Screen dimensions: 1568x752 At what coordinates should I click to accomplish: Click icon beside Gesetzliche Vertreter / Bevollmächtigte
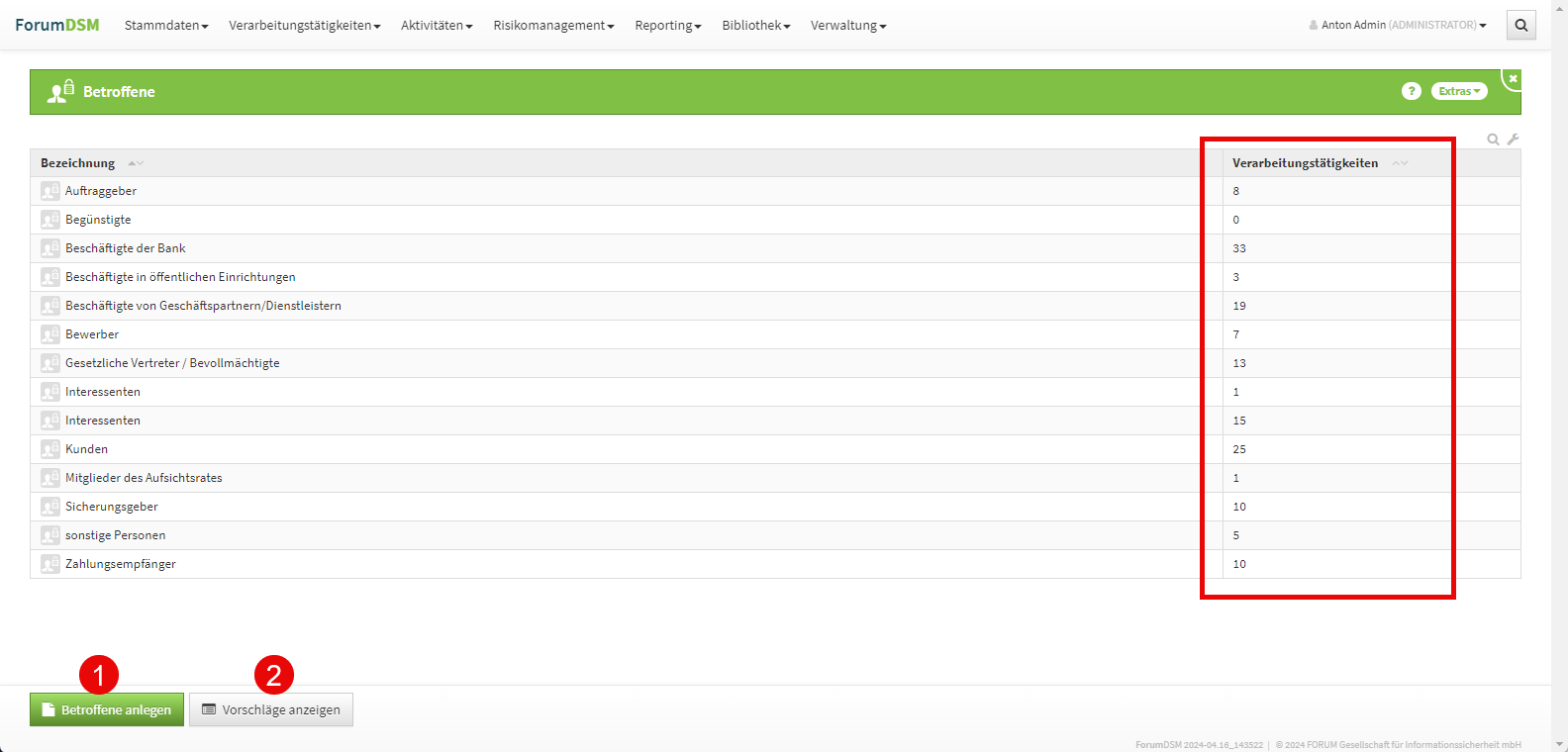click(50, 363)
